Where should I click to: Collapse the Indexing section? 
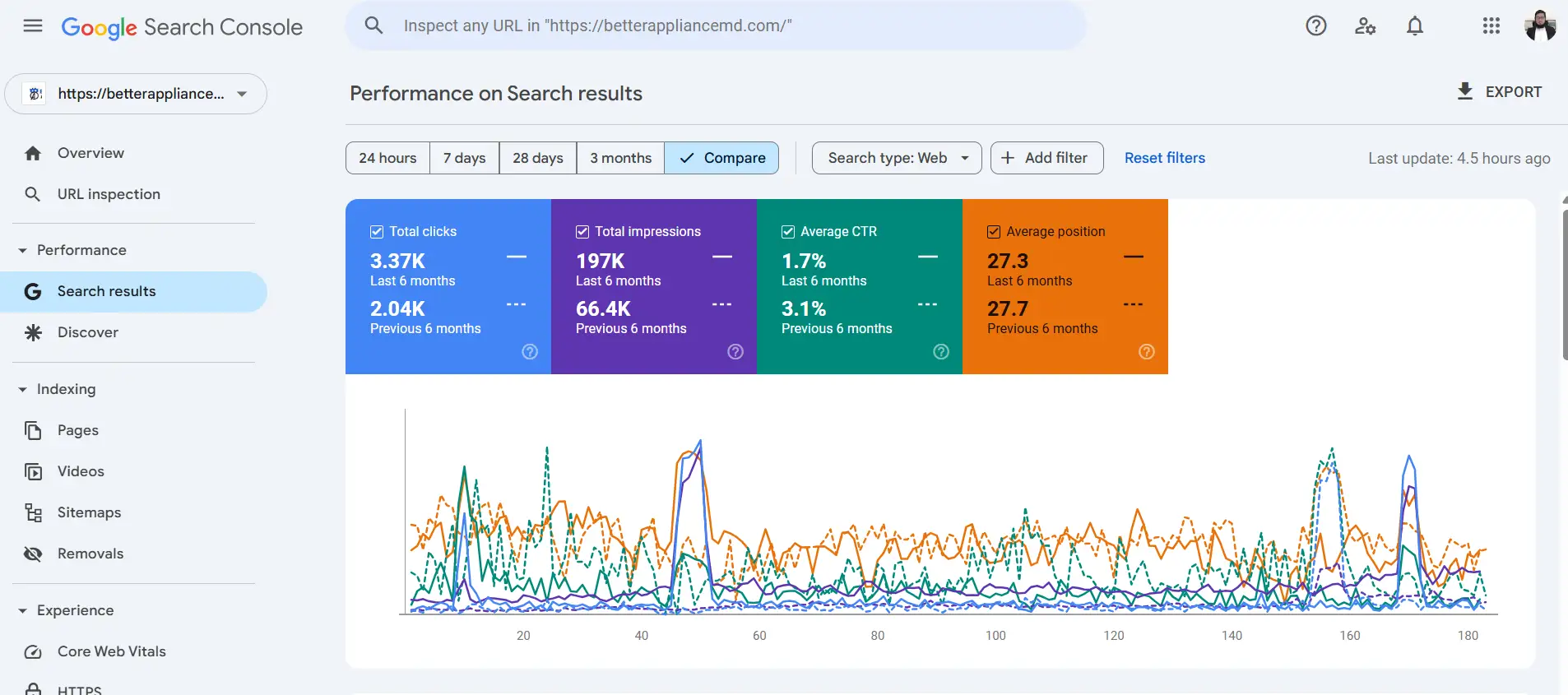(23, 389)
